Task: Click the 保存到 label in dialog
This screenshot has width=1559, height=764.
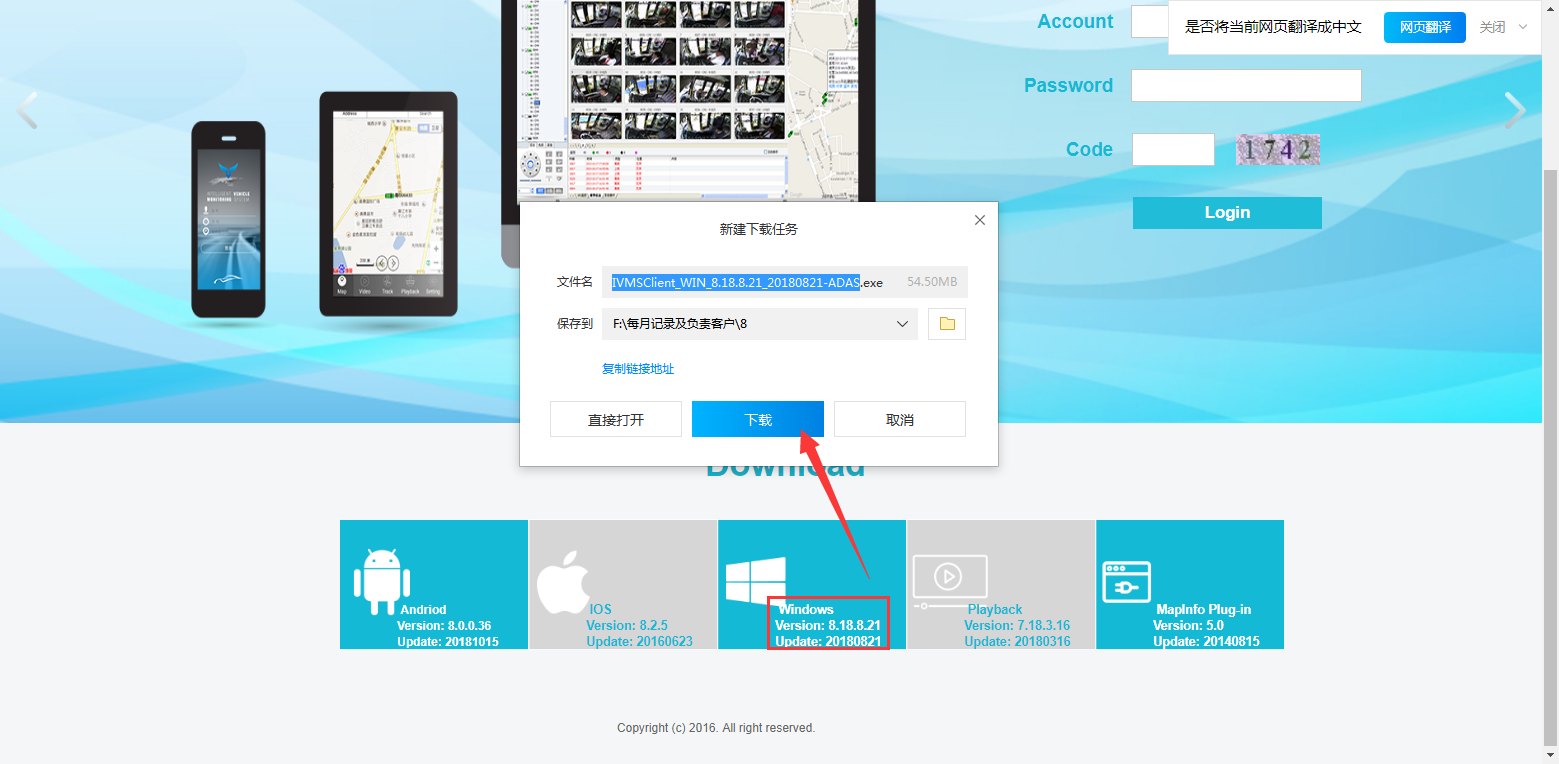Action: click(x=575, y=324)
